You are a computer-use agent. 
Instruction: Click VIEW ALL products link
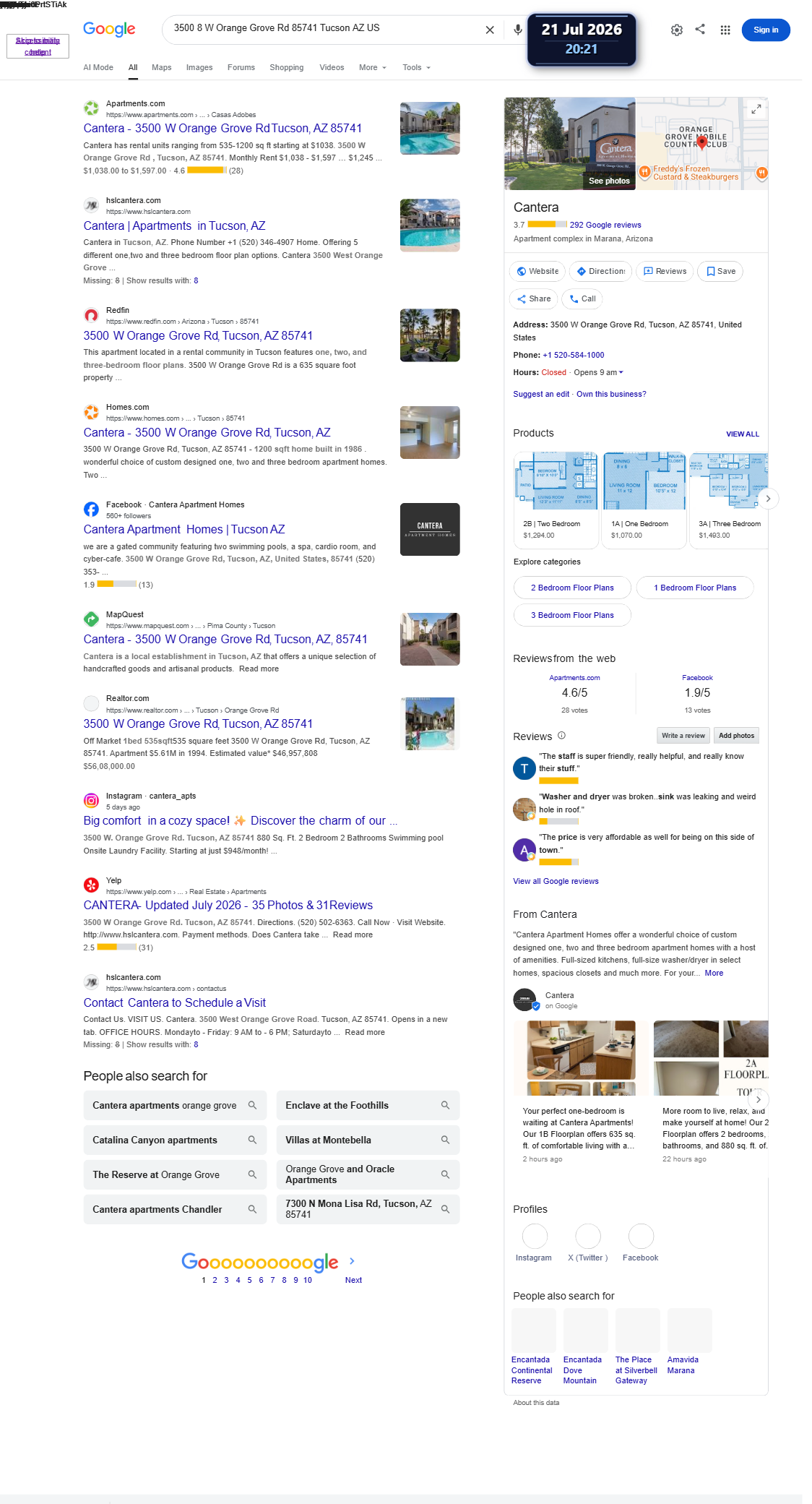point(743,434)
